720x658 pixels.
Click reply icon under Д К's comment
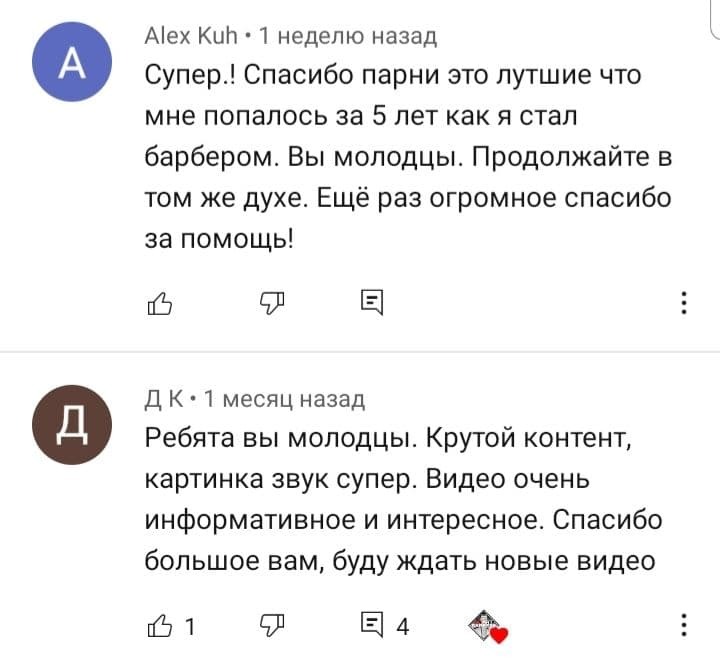click(370, 627)
